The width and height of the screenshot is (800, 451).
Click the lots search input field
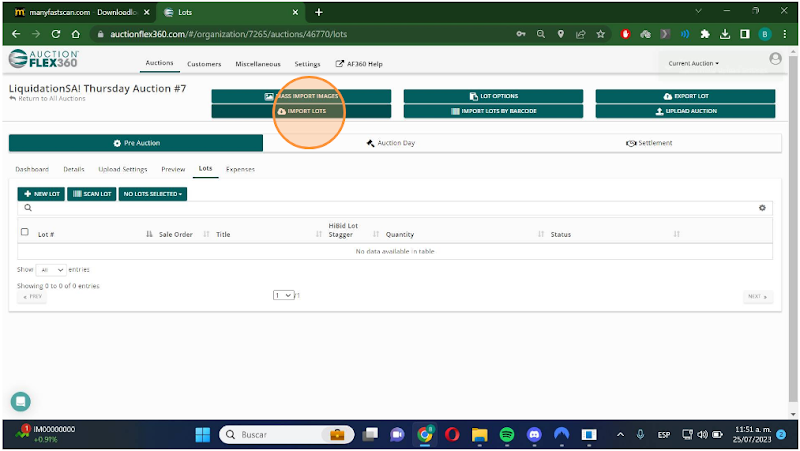pyautogui.click(x=390, y=208)
